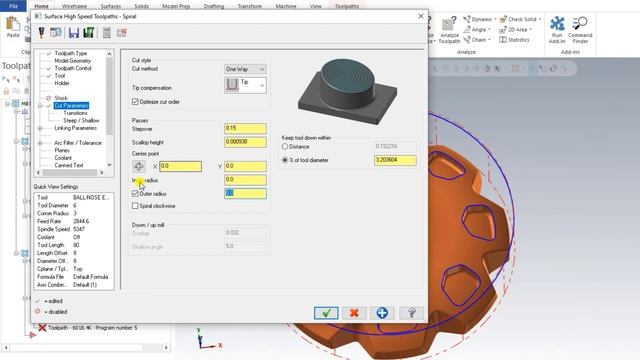Open help with the question mark button

point(411,313)
